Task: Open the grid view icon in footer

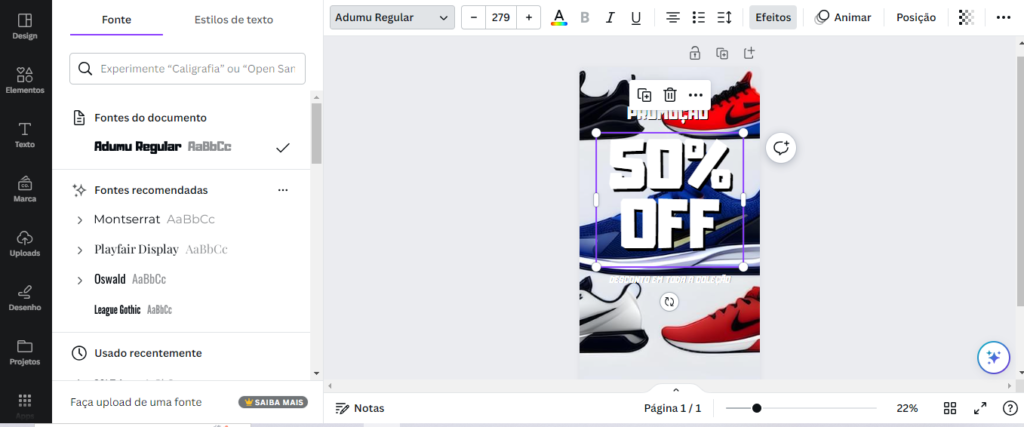Action: tap(950, 408)
